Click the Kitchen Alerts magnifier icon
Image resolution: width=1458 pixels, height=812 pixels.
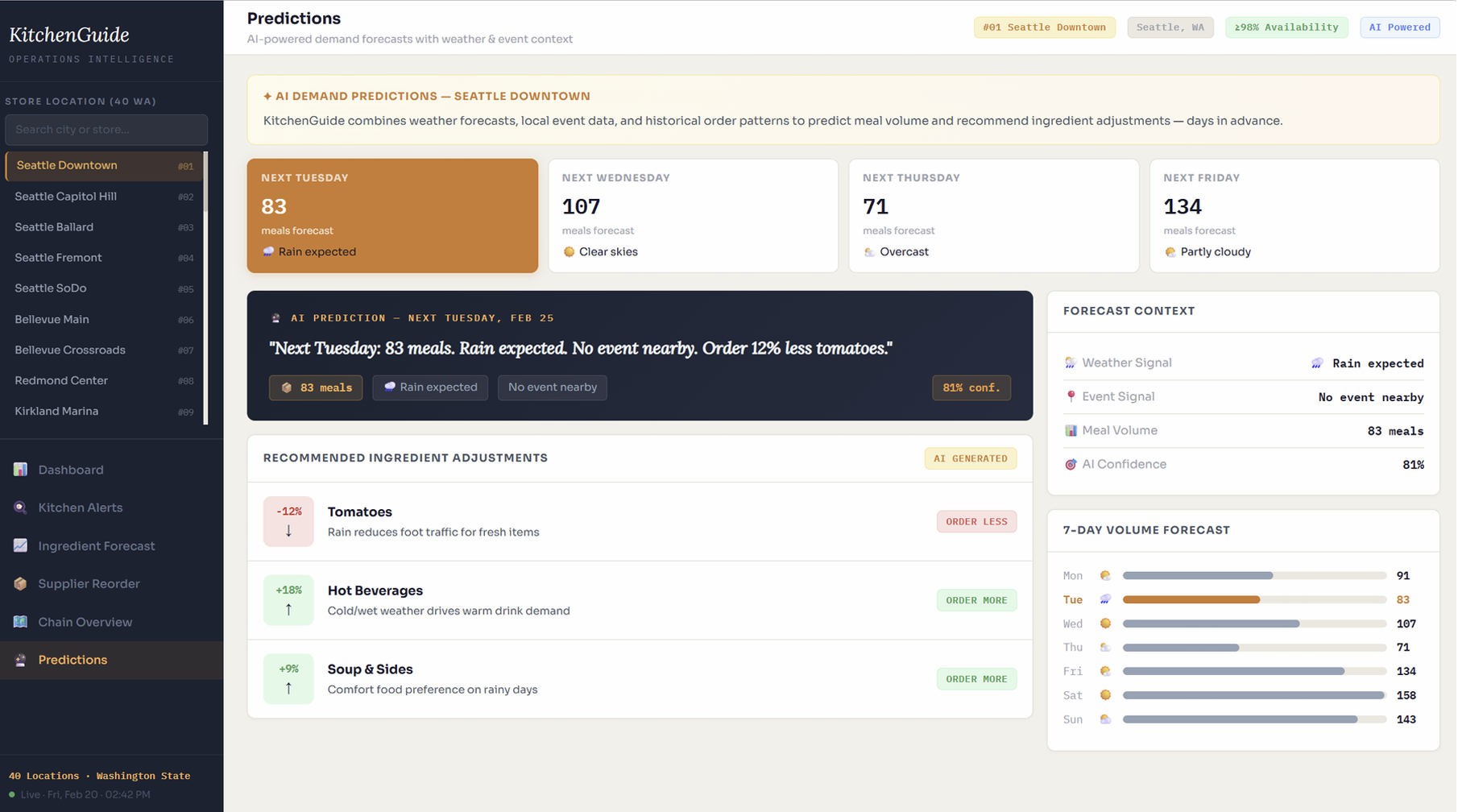pos(20,507)
